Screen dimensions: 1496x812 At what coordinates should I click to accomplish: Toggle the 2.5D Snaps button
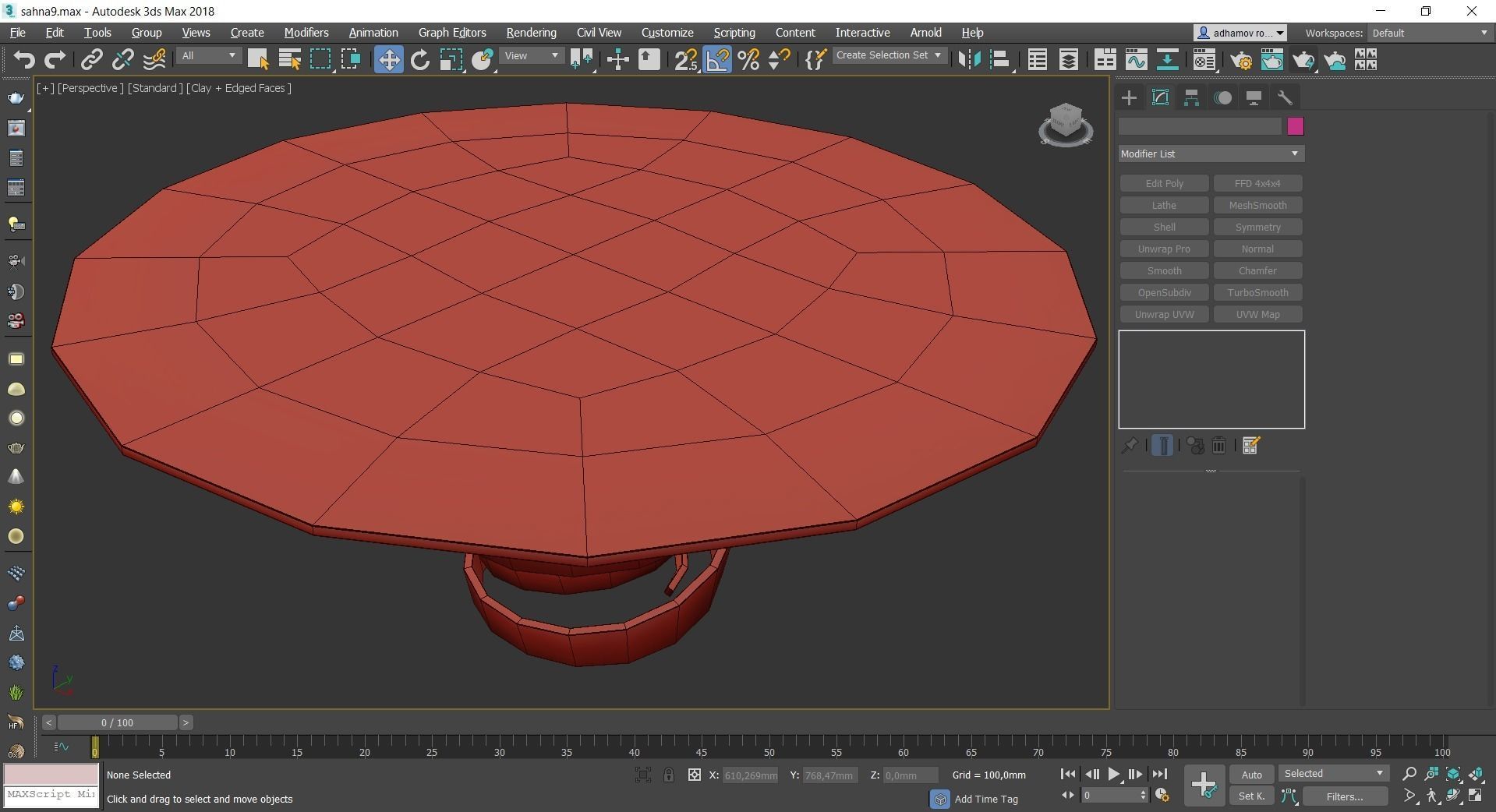(x=686, y=60)
